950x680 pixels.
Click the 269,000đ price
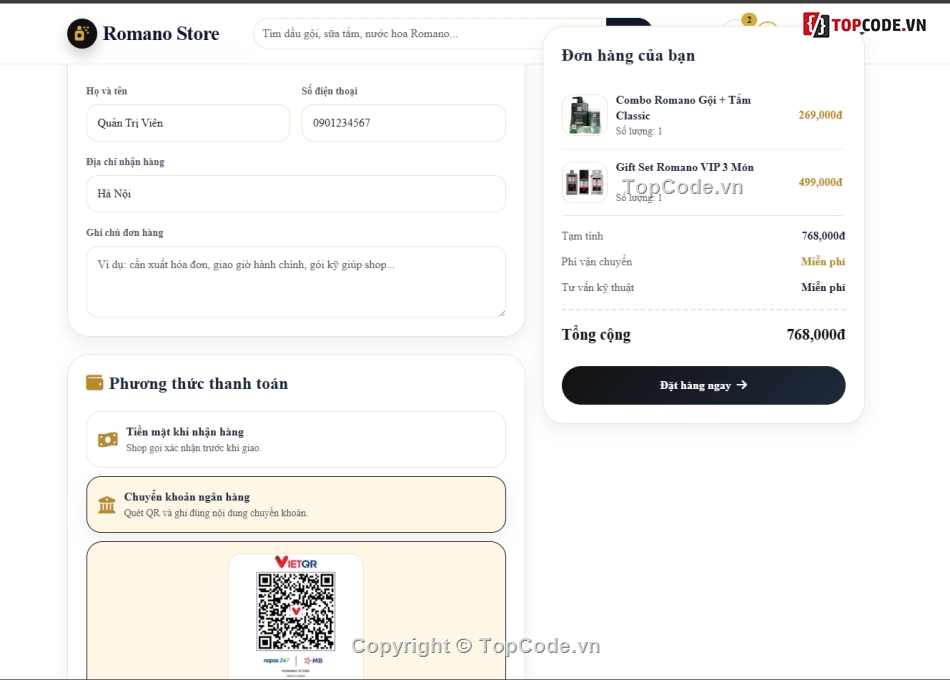(x=820, y=115)
